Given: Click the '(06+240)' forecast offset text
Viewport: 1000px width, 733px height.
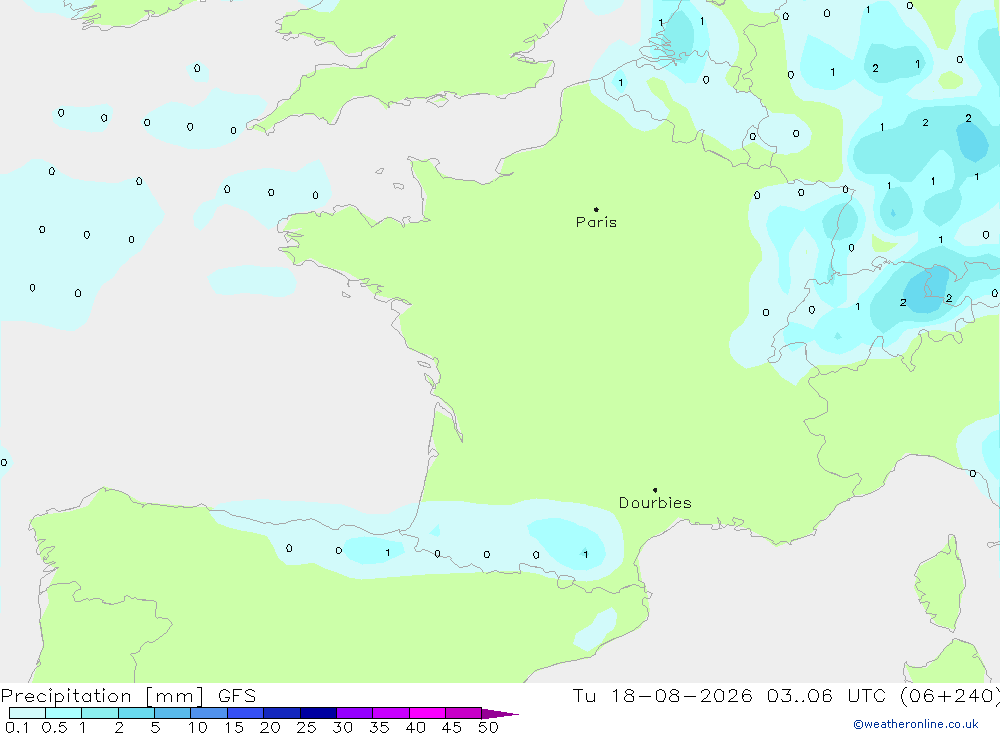Looking at the screenshot, I should (x=950, y=695).
